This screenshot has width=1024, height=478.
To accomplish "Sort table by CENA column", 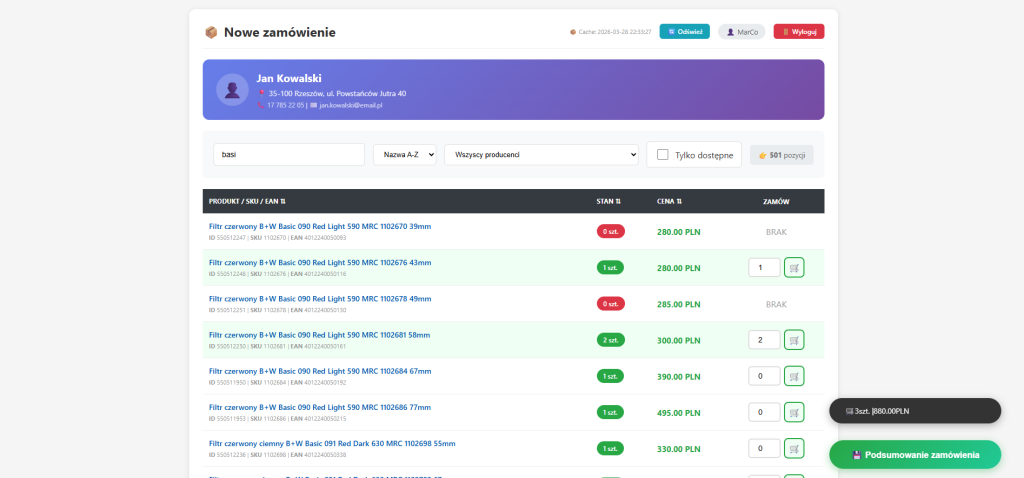I will click(668, 201).
